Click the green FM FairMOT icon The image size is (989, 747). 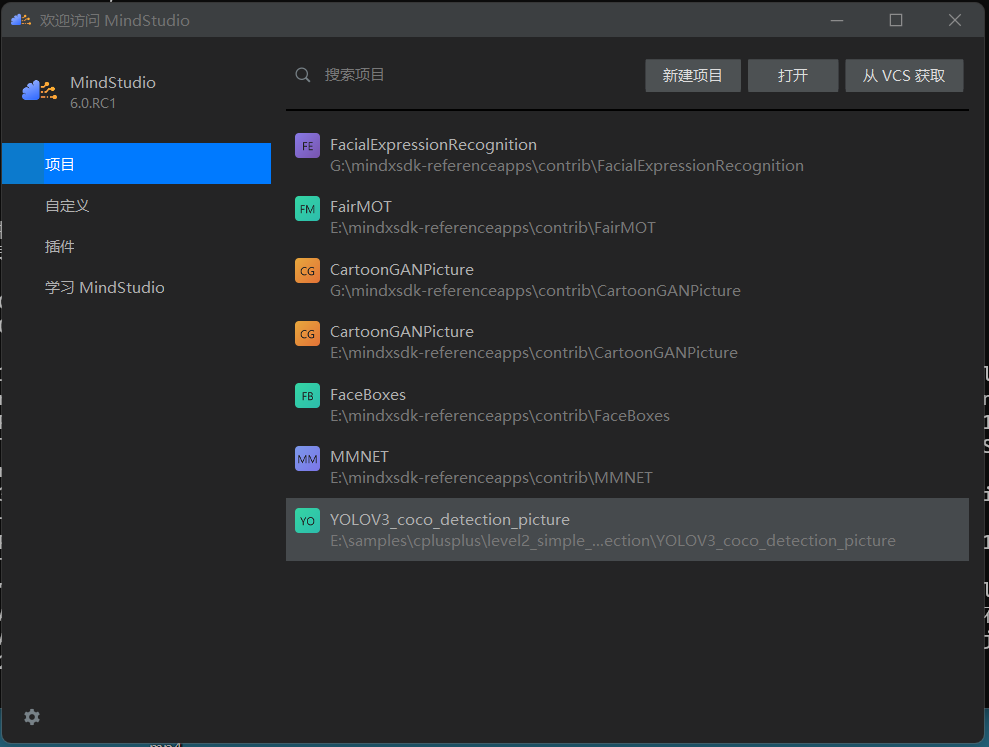tap(307, 208)
